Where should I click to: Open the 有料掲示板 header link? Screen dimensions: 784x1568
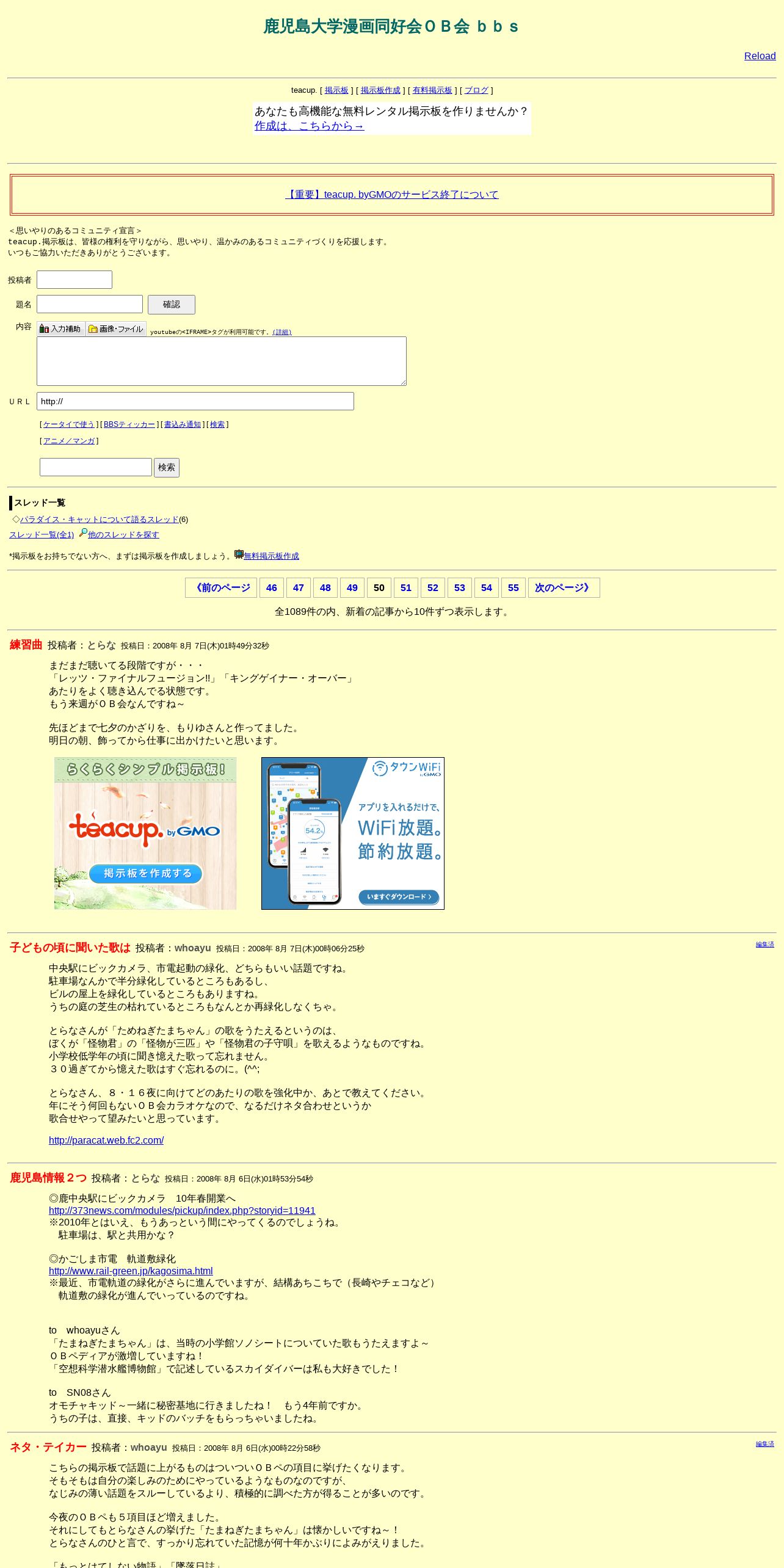tap(432, 90)
